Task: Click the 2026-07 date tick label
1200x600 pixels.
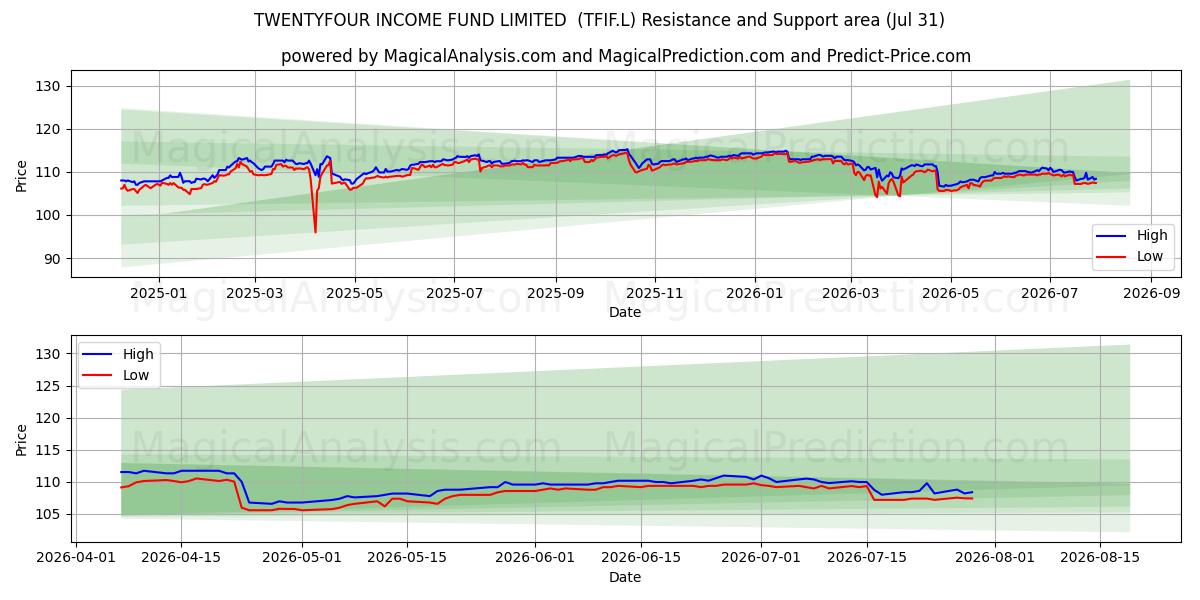Action: (x=1050, y=294)
